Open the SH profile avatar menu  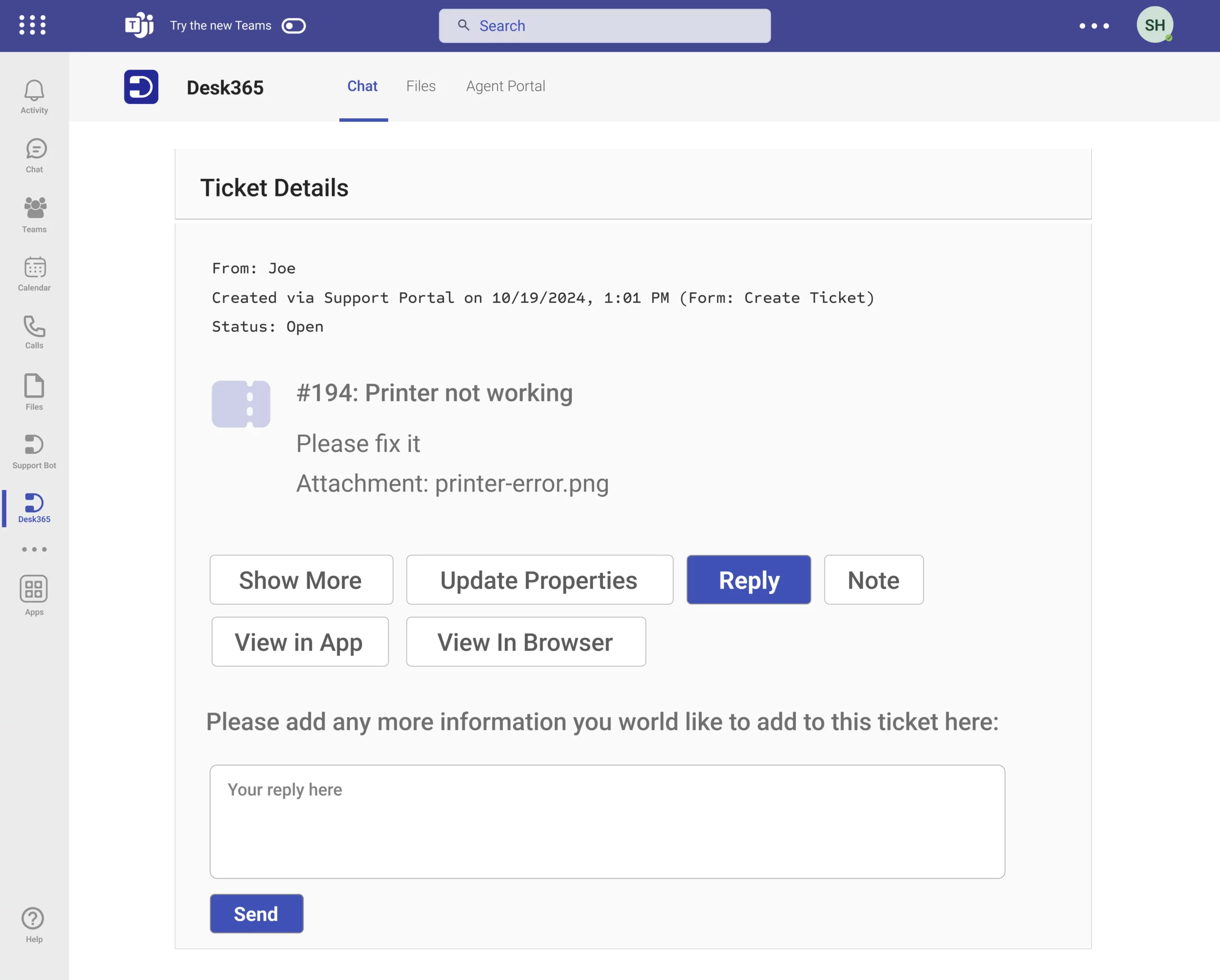click(x=1154, y=25)
